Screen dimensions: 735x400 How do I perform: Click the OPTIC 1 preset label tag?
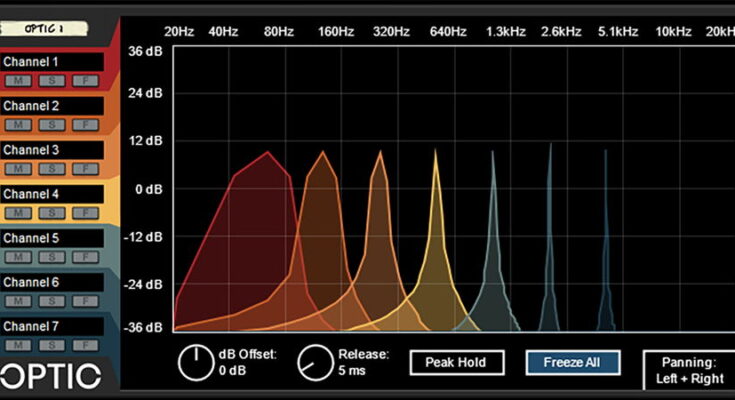[x=43, y=28]
